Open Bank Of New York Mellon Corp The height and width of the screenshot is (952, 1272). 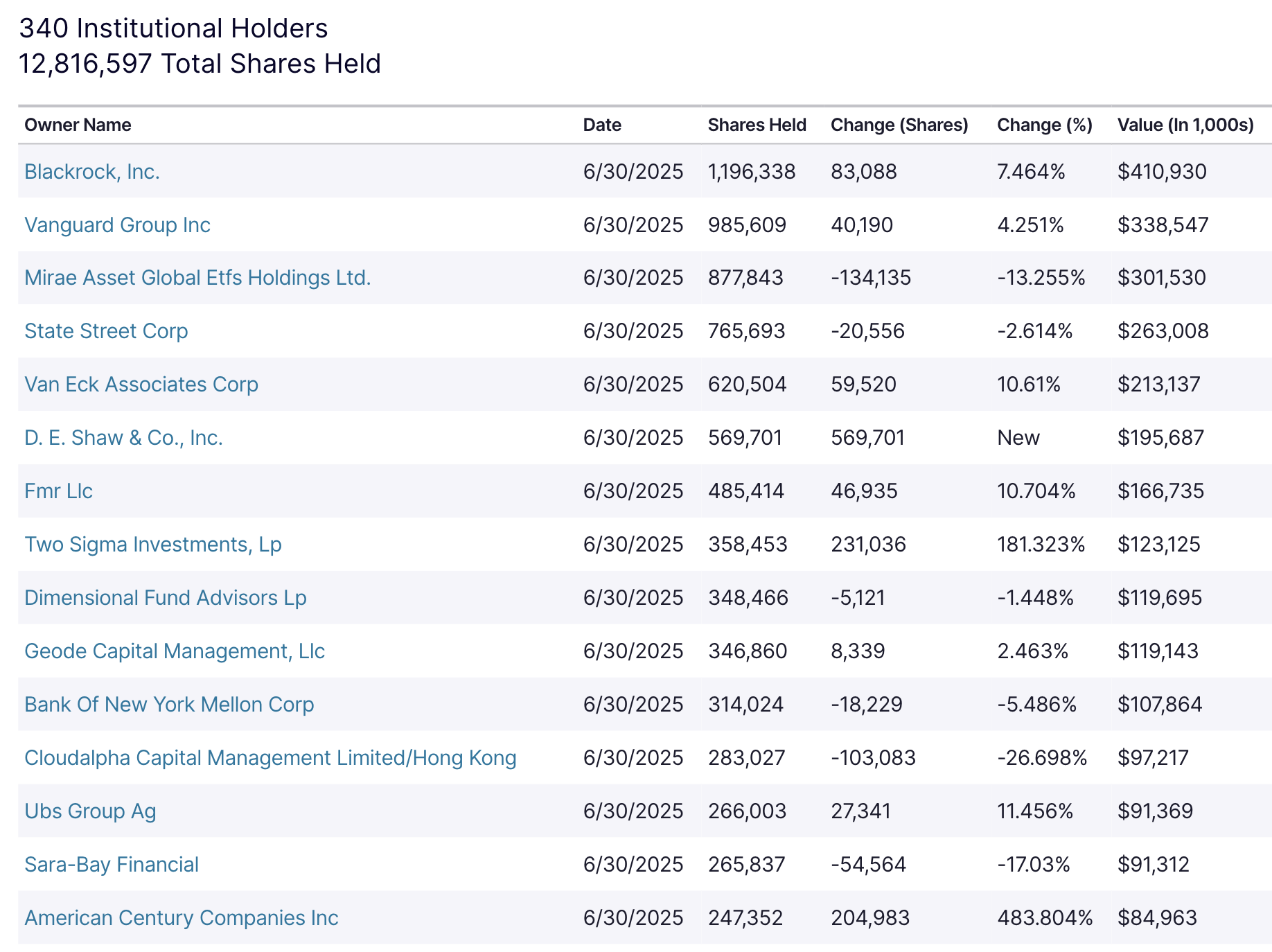[169, 705]
